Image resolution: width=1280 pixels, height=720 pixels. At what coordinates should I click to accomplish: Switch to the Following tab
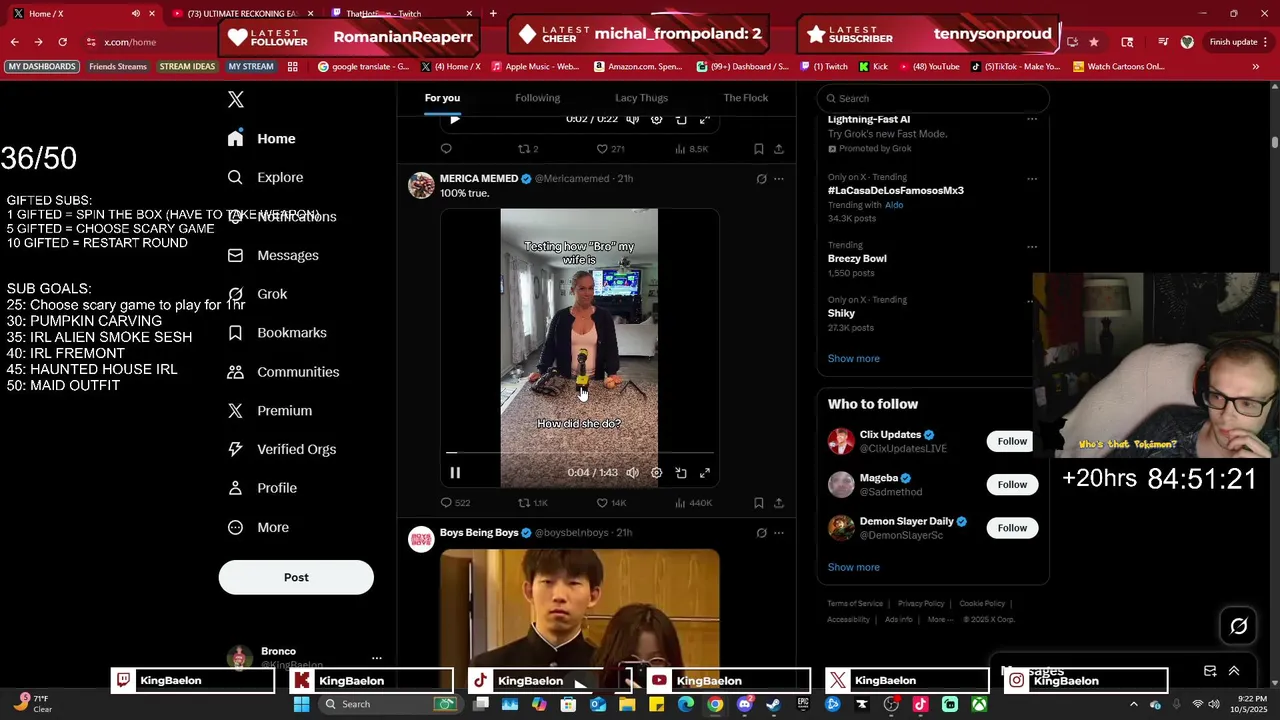coord(537,98)
